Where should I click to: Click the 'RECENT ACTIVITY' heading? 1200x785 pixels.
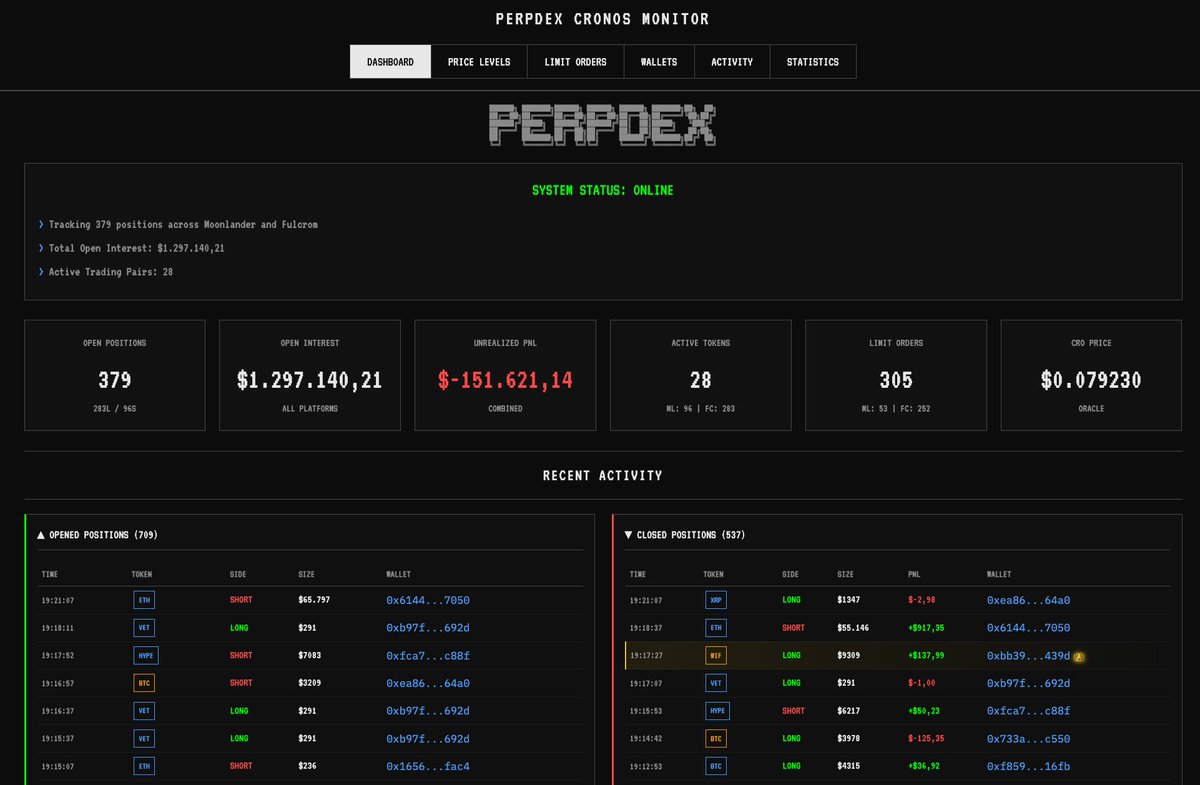(x=603, y=476)
